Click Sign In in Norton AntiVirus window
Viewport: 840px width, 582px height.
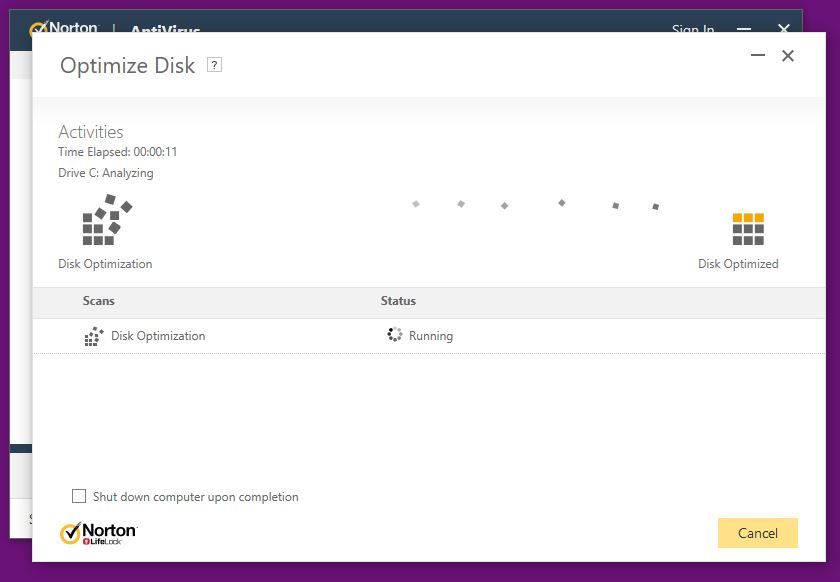coord(693,28)
